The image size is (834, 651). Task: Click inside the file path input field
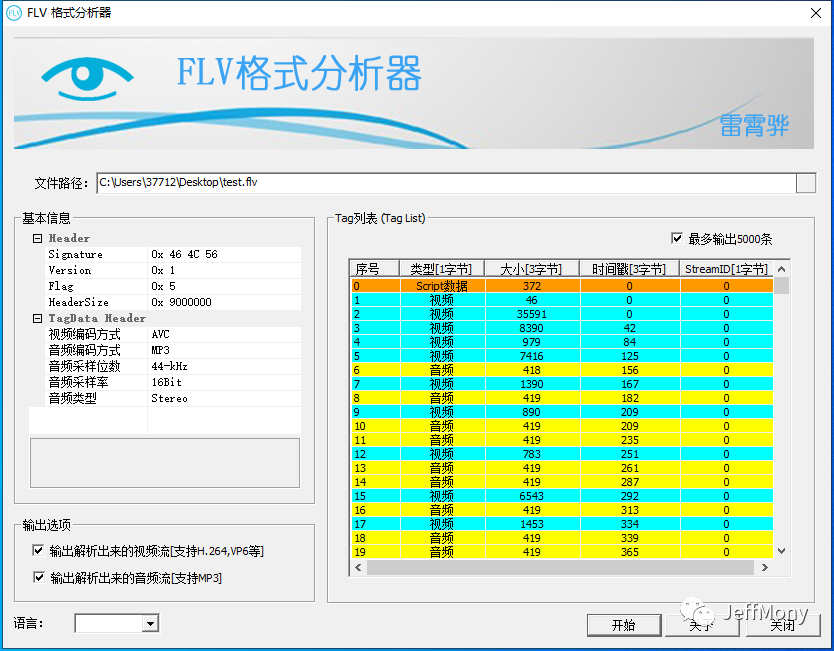[440, 183]
